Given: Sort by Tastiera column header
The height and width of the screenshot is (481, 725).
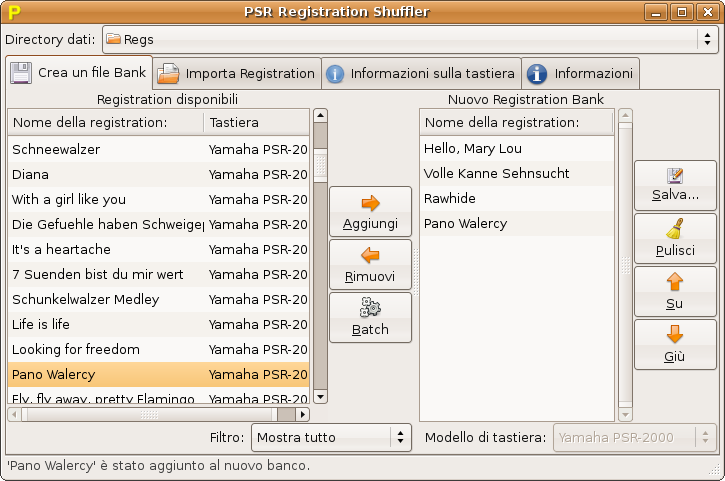Looking at the screenshot, I should click(255, 122).
